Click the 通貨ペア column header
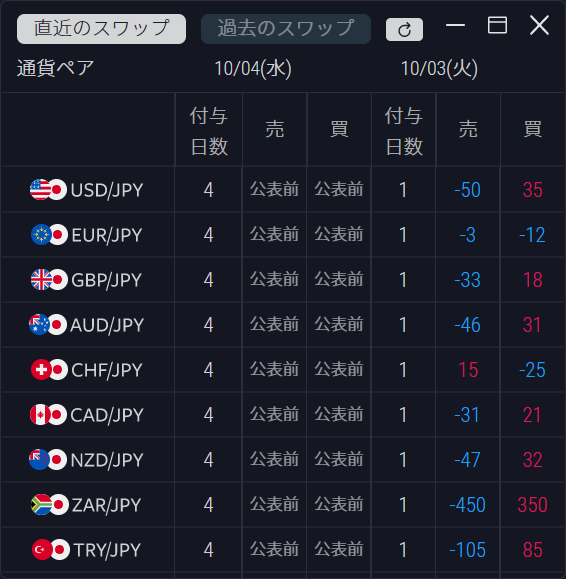This screenshot has width=566, height=579. 55,69
